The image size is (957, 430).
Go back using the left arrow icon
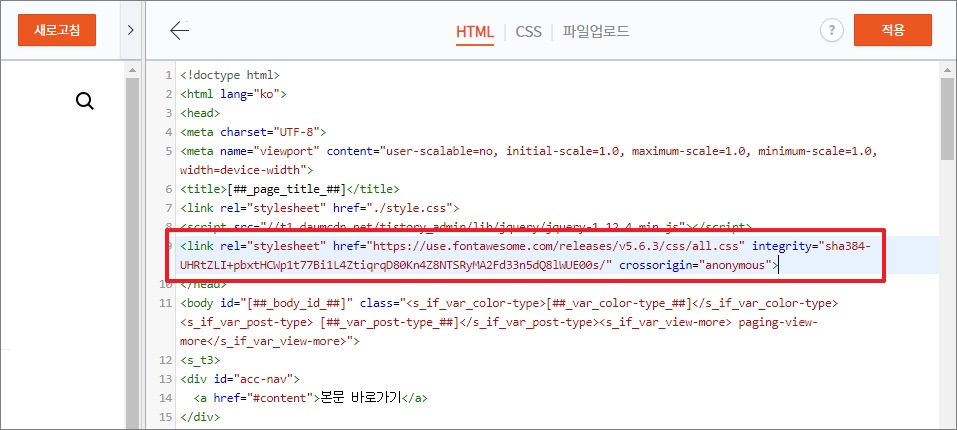179,30
